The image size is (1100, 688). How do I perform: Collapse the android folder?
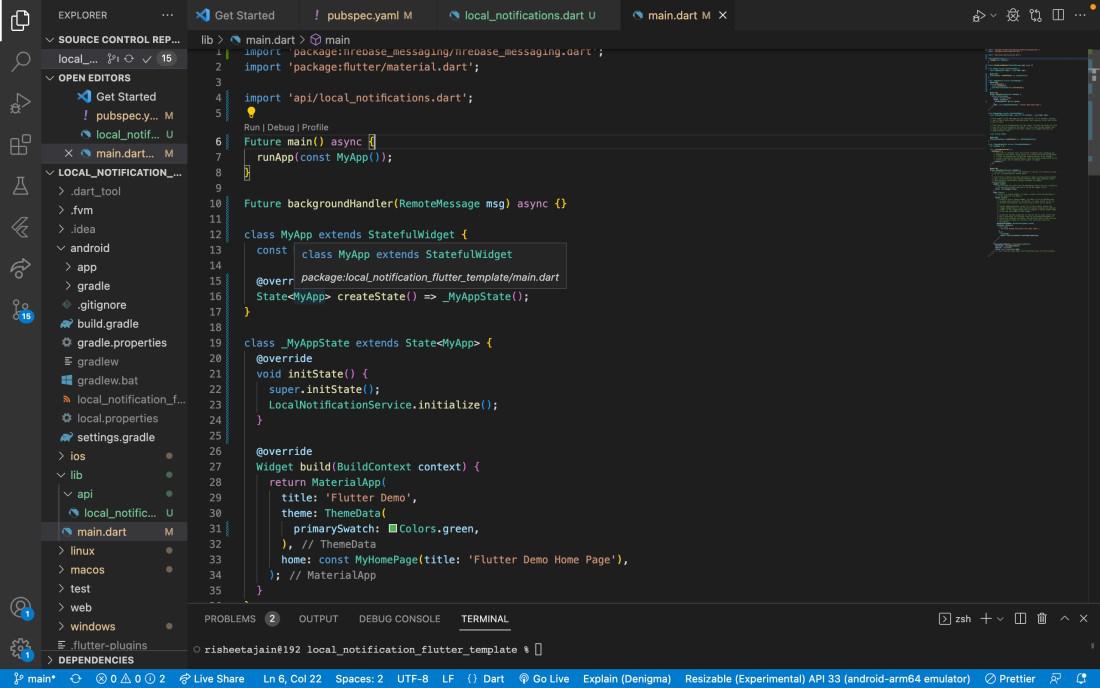click(x=89, y=248)
